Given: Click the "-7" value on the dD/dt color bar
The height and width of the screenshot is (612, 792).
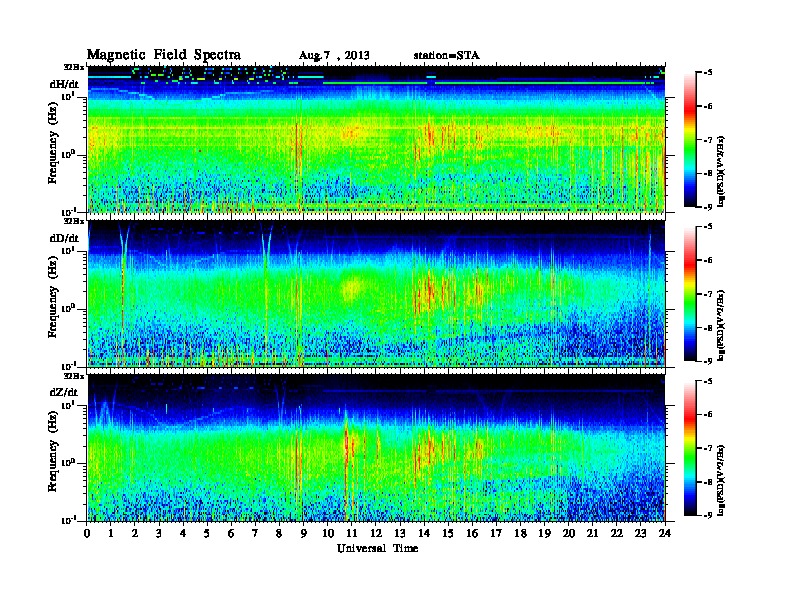Looking at the screenshot, I should 708,294.
